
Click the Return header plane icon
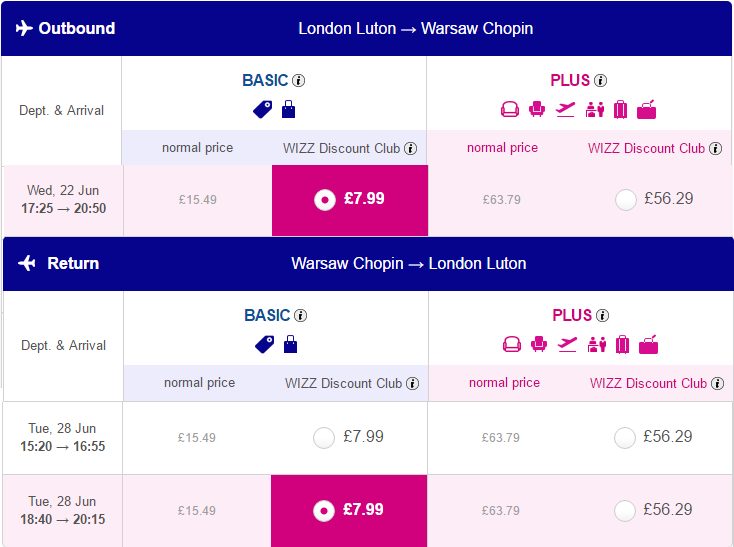[x=27, y=263]
